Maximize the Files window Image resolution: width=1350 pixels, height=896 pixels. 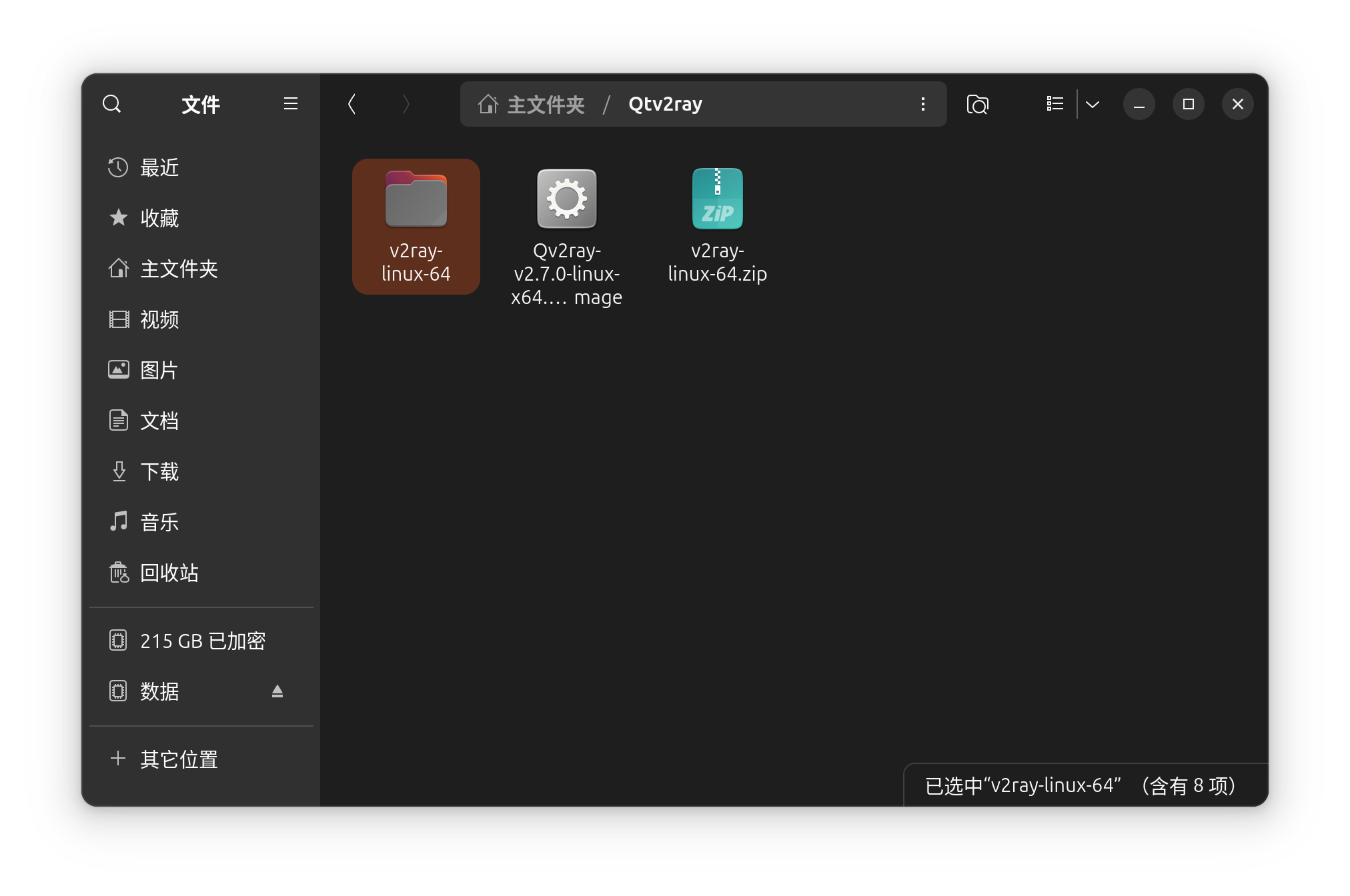(1189, 104)
